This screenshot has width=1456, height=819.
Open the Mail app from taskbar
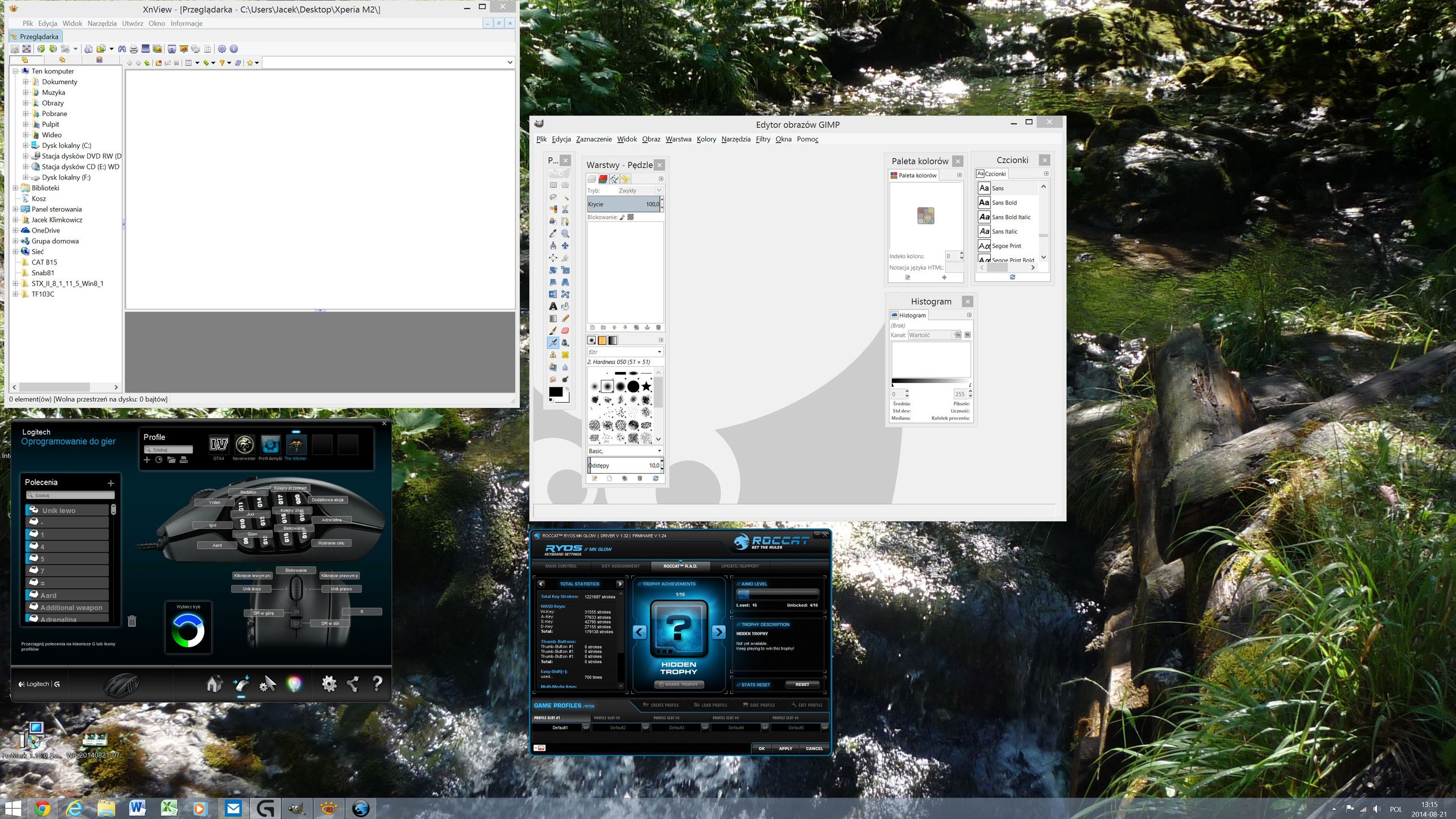[233, 808]
